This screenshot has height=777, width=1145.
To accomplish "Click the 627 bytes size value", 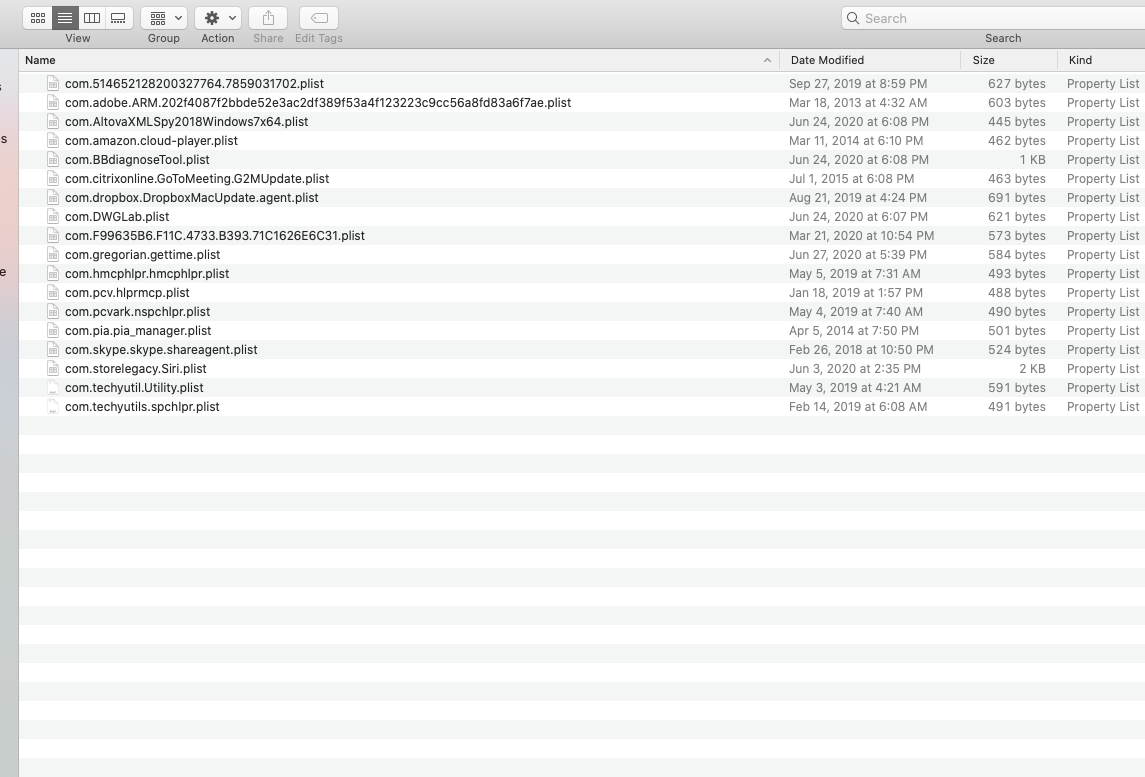I will (1016, 83).
